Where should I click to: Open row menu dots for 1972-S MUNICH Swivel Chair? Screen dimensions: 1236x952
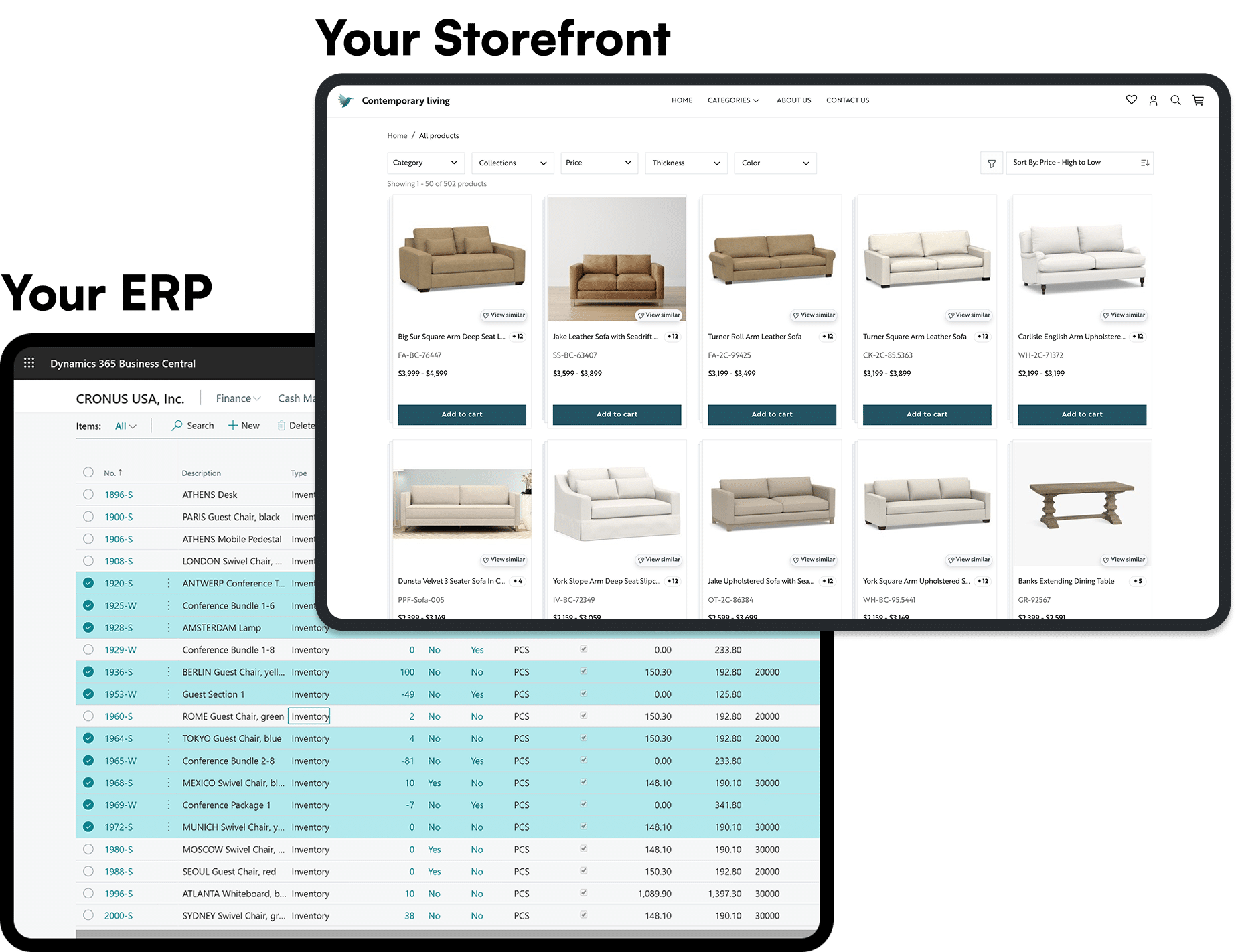coord(169,827)
